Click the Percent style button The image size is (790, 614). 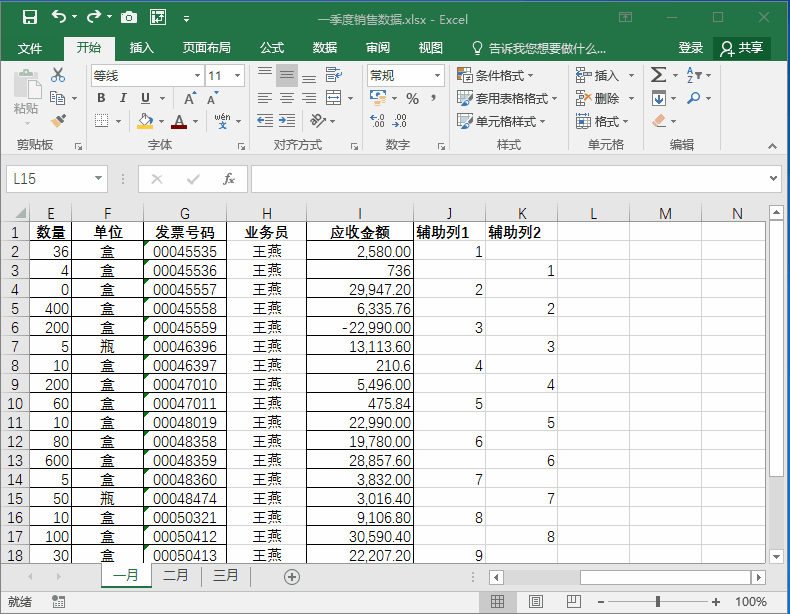412,99
